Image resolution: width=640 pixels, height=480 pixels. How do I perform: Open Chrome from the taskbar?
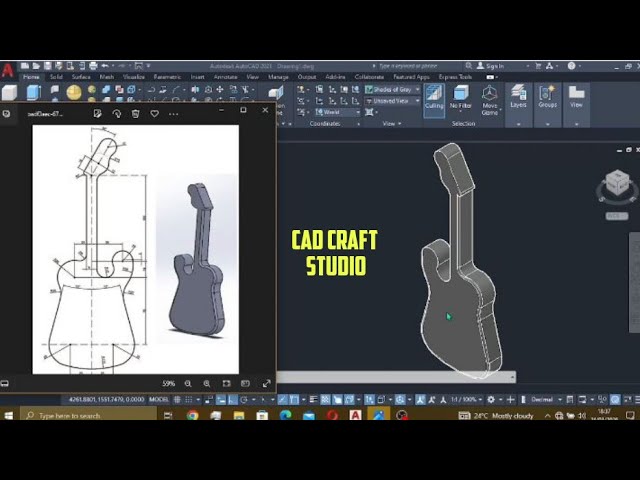192,416
